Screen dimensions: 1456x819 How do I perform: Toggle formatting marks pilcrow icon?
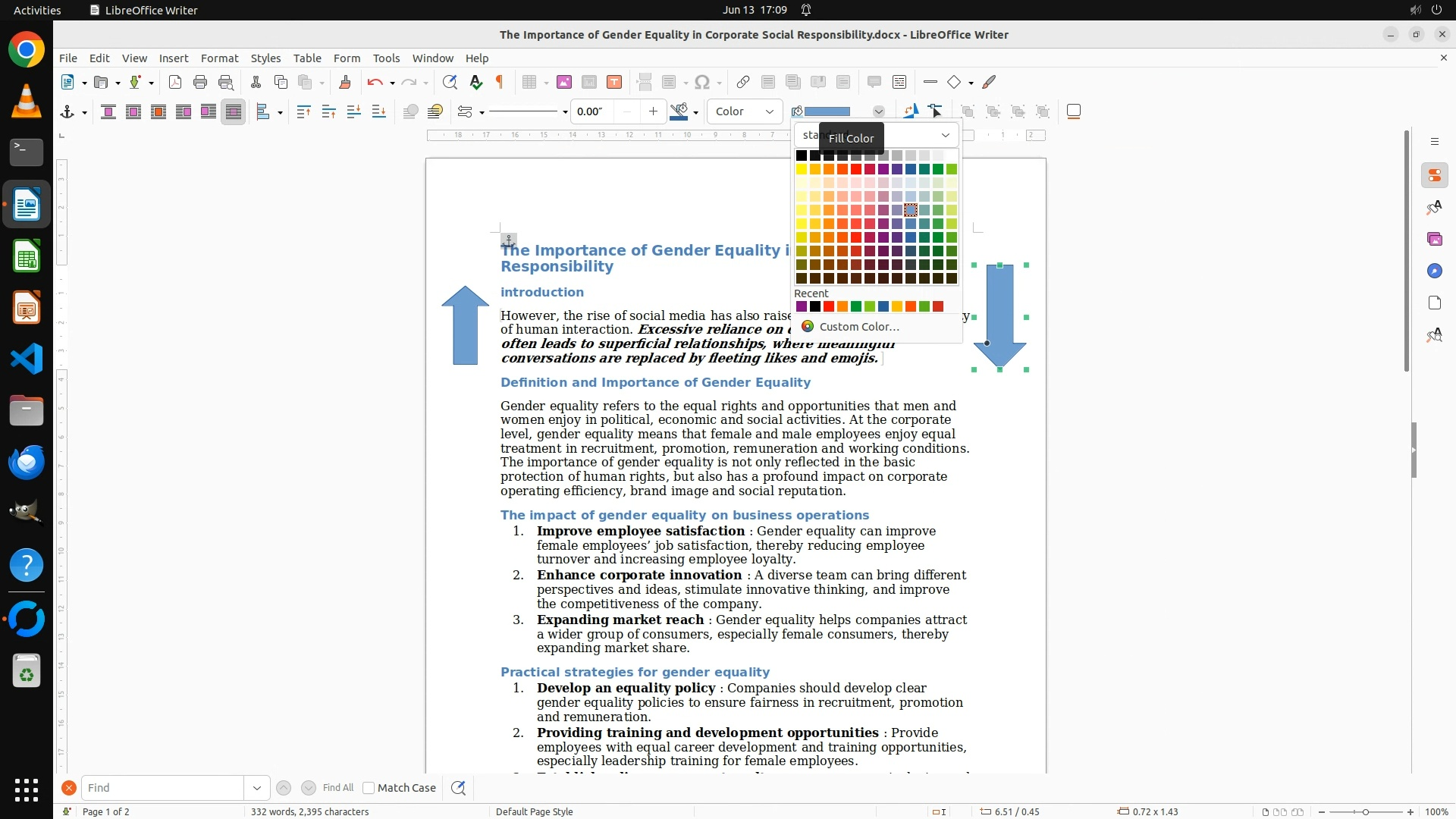[500, 82]
